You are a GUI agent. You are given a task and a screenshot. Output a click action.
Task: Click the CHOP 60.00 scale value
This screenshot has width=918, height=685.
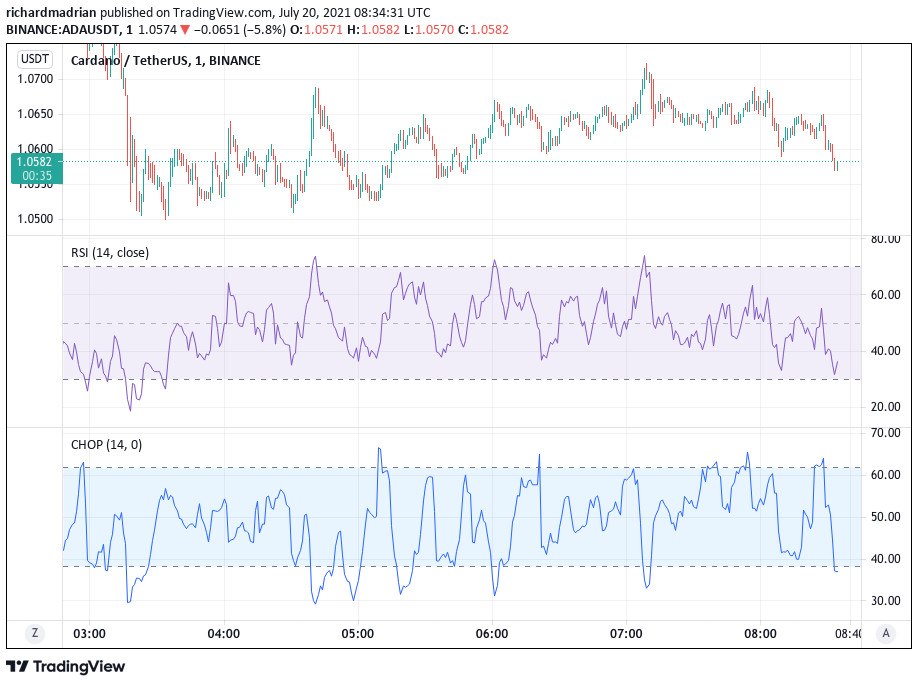(x=885, y=474)
